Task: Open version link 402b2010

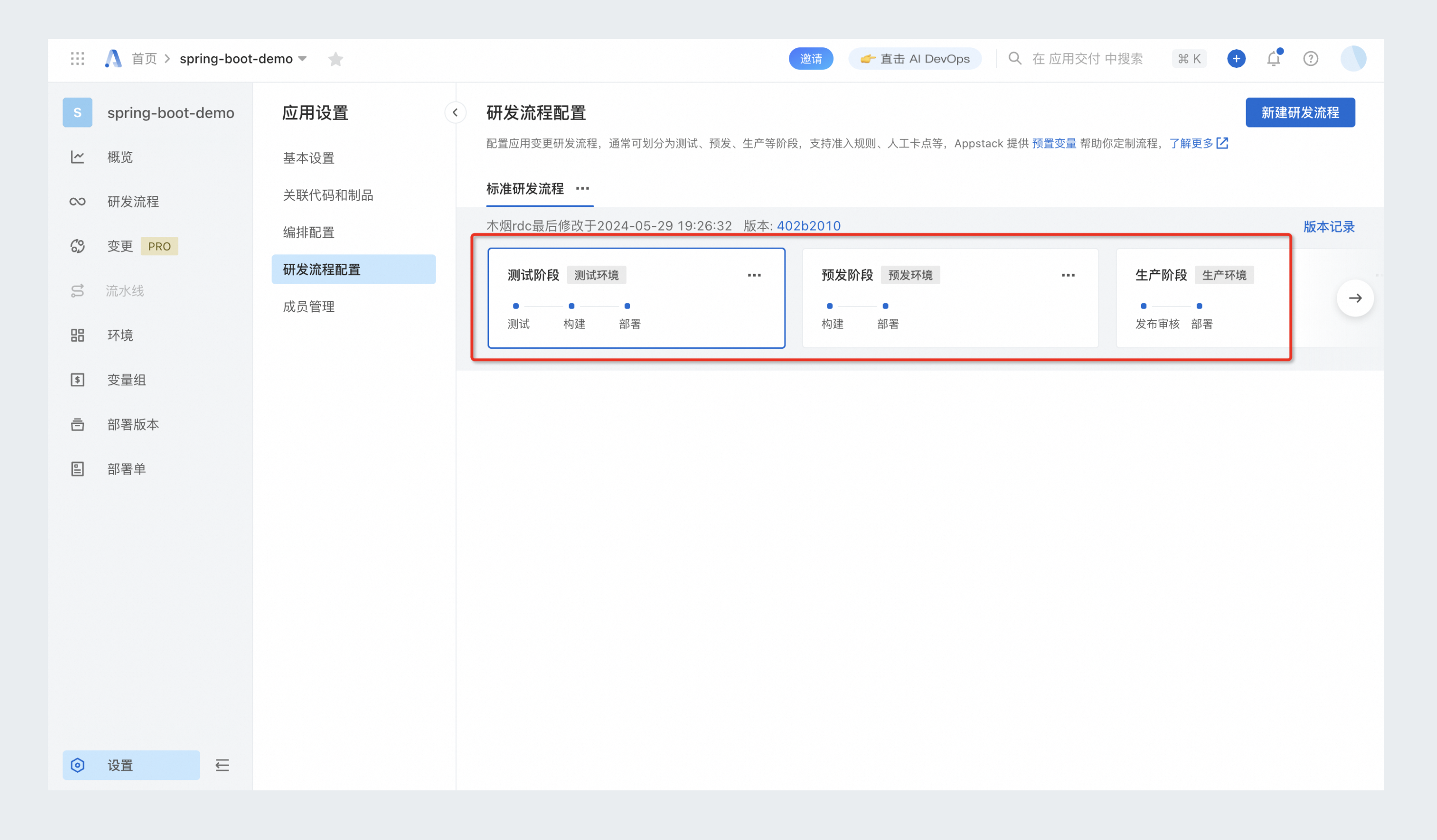Action: coord(808,226)
